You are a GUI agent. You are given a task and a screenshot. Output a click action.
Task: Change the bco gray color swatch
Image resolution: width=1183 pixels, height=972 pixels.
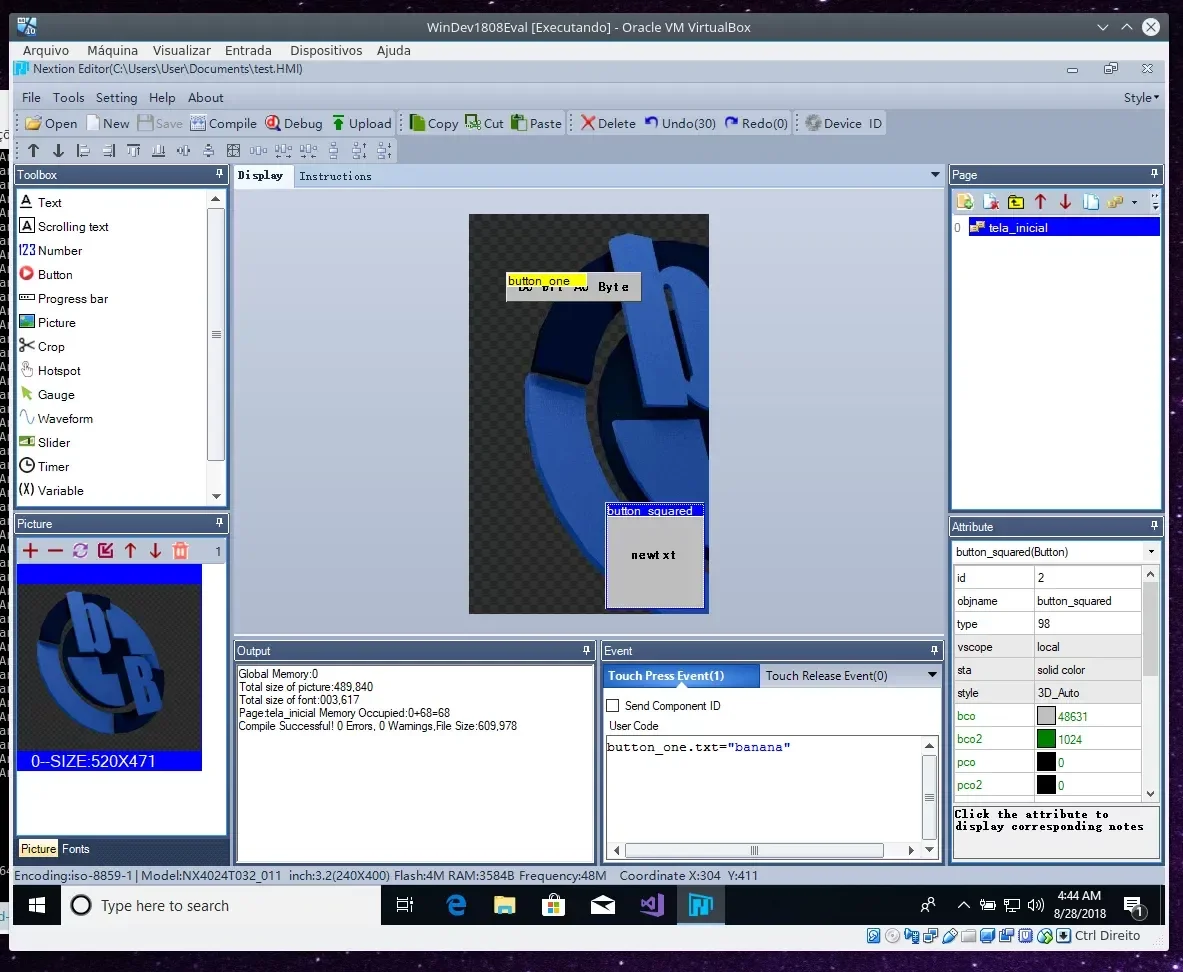[1046, 716]
